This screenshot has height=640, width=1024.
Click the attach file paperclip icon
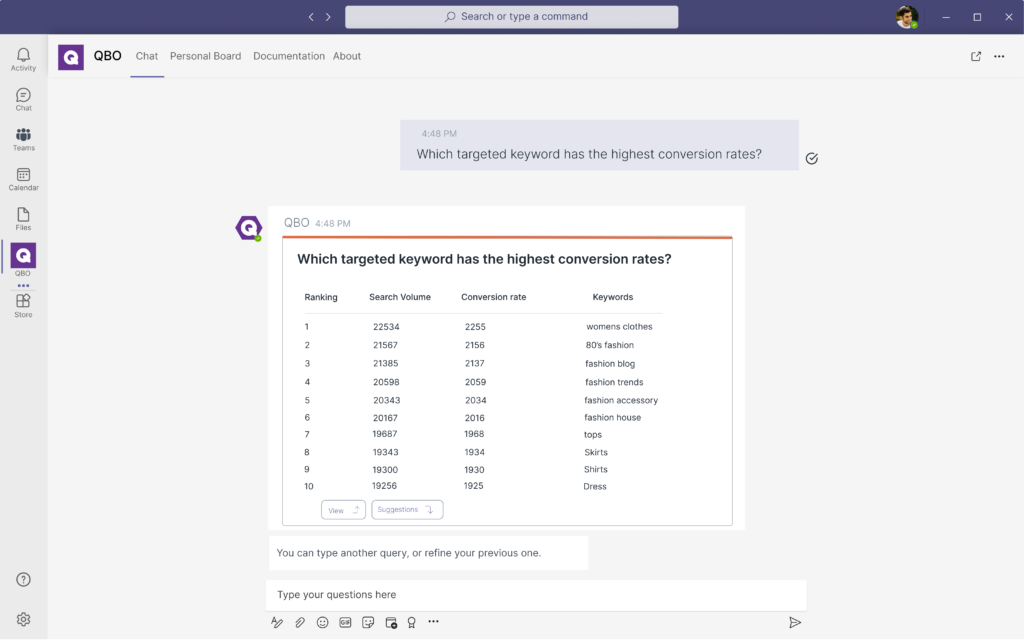300,622
